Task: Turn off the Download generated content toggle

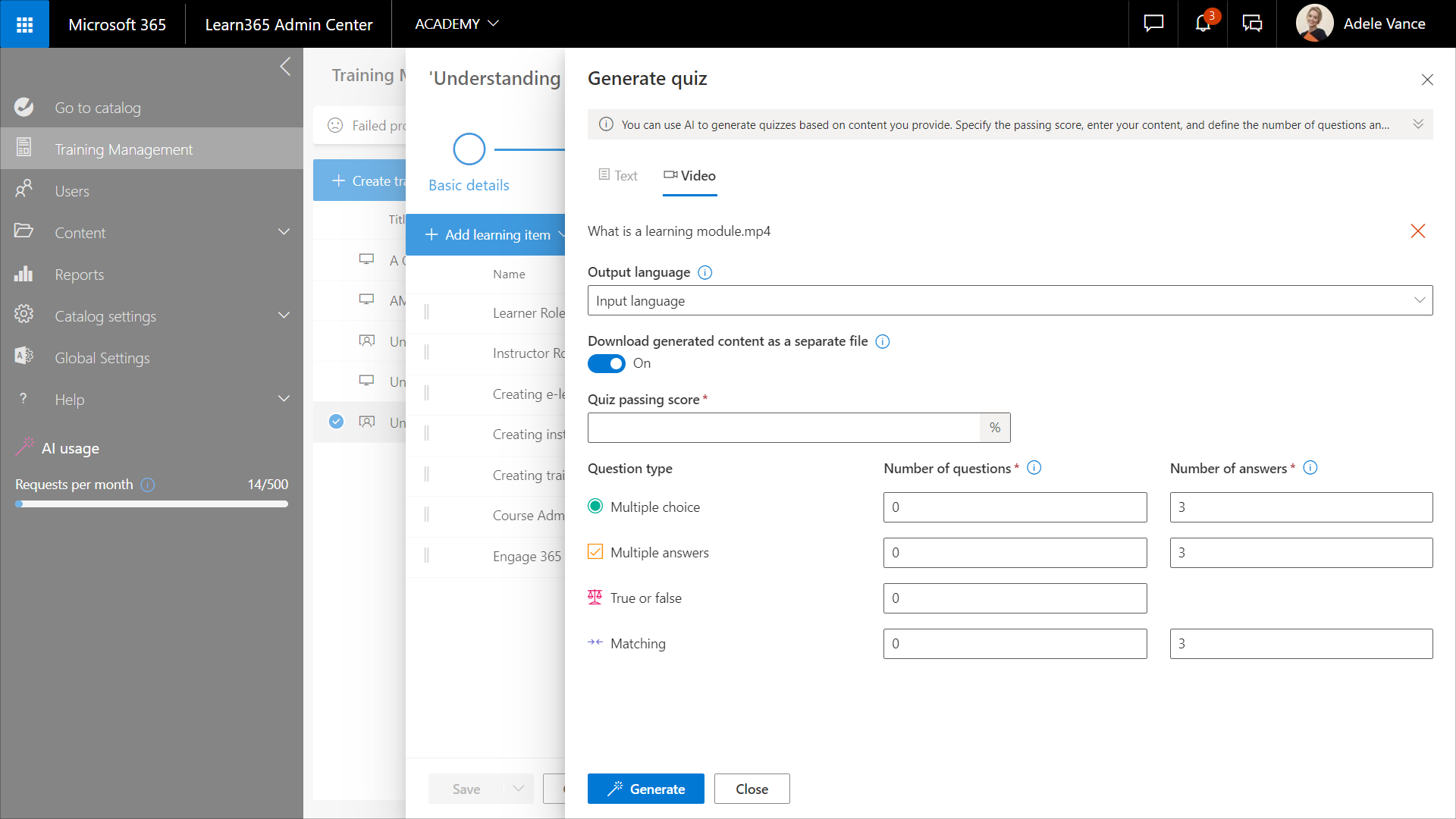Action: coord(607,364)
